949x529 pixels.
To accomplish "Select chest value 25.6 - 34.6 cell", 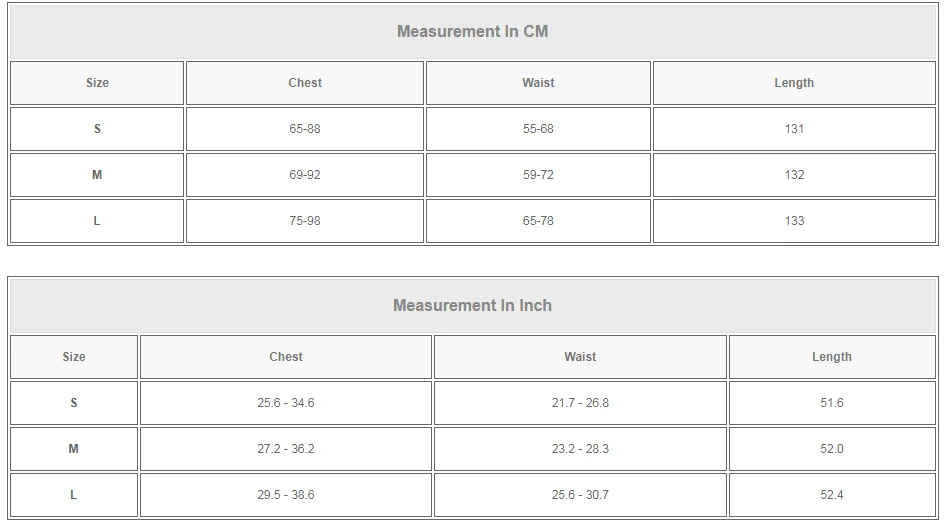I will (286, 403).
